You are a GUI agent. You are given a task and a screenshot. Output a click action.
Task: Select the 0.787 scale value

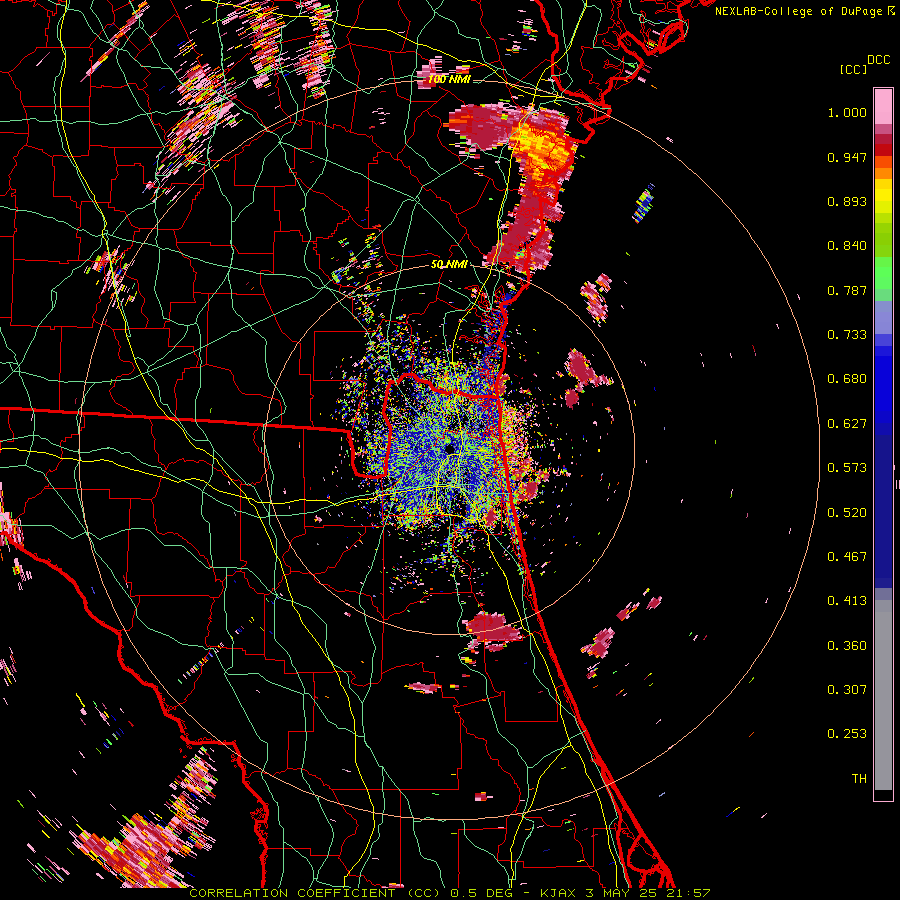pyautogui.click(x=847, y=290)
